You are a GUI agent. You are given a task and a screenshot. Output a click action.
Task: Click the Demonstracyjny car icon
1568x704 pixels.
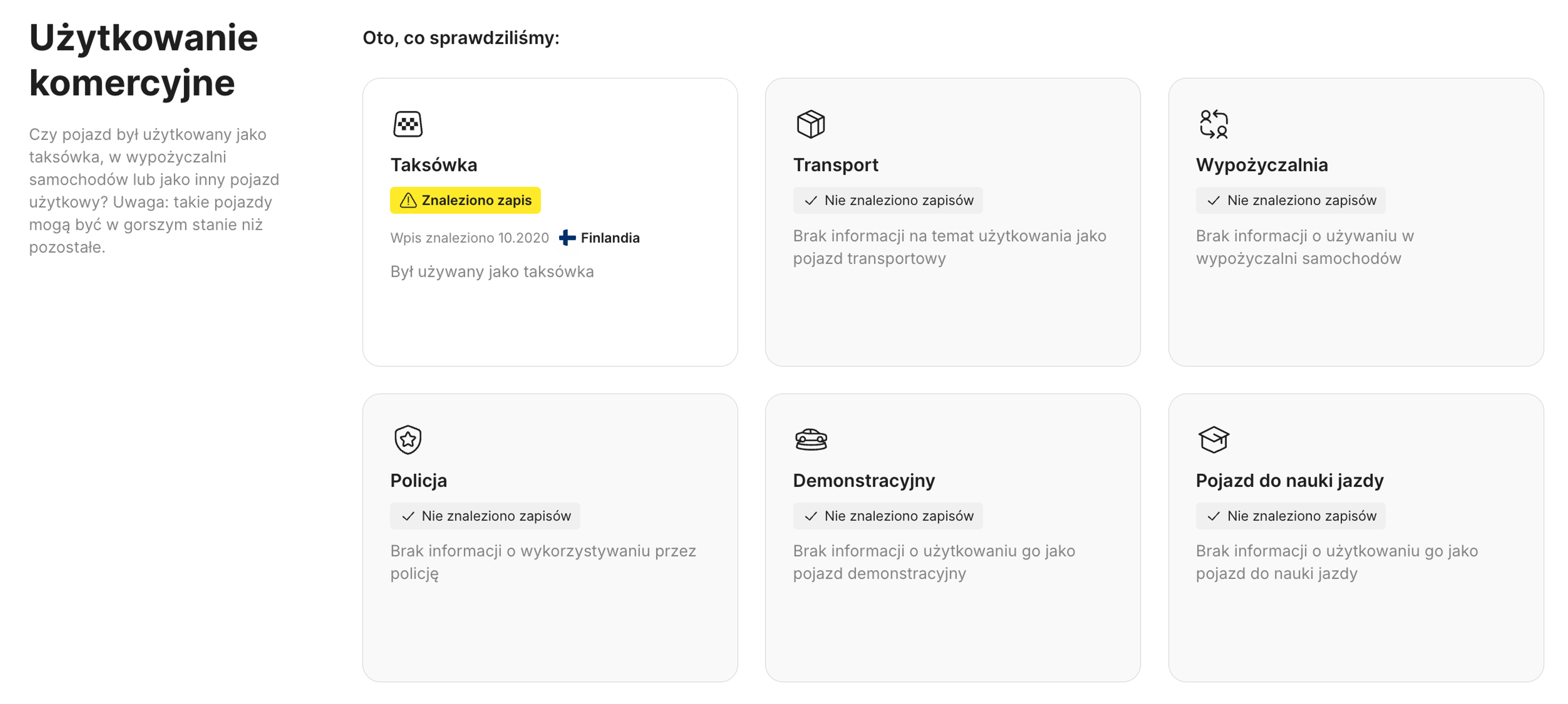810,439
